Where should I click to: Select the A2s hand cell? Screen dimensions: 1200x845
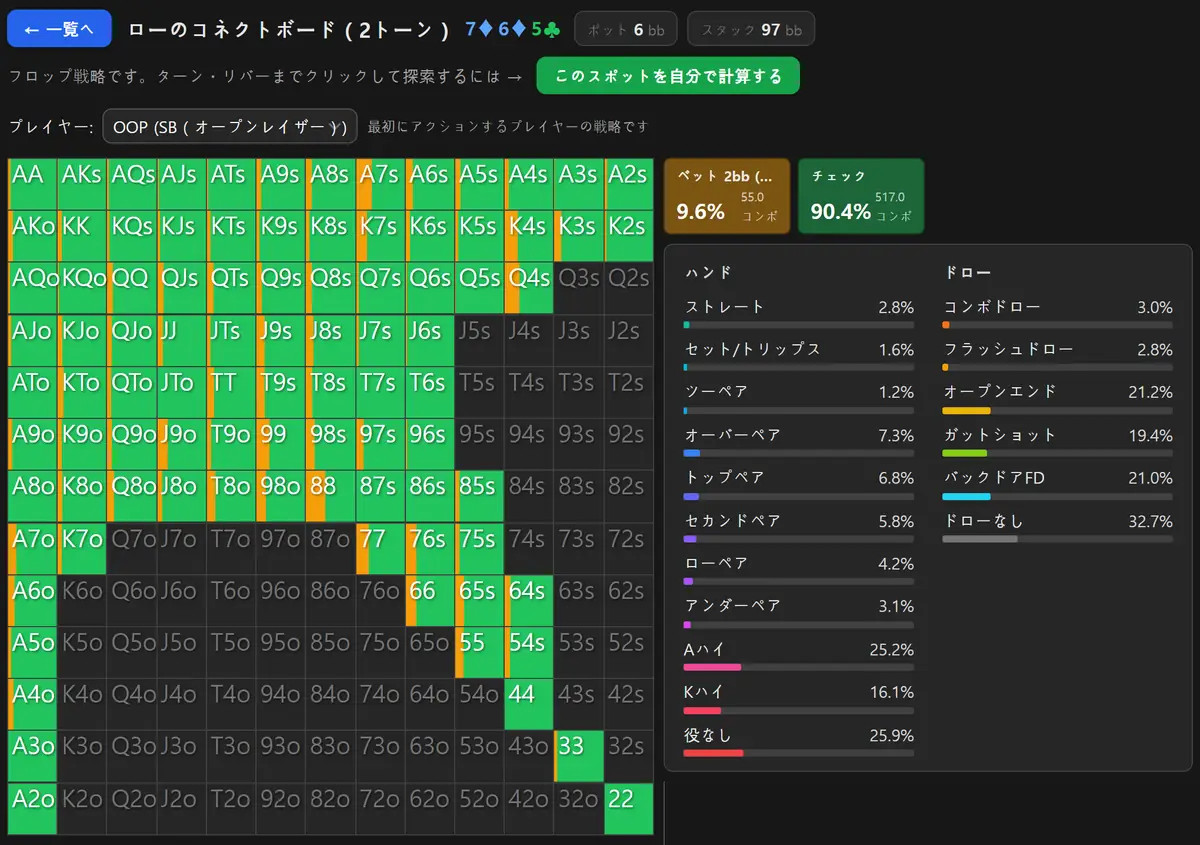coord(629,185)
